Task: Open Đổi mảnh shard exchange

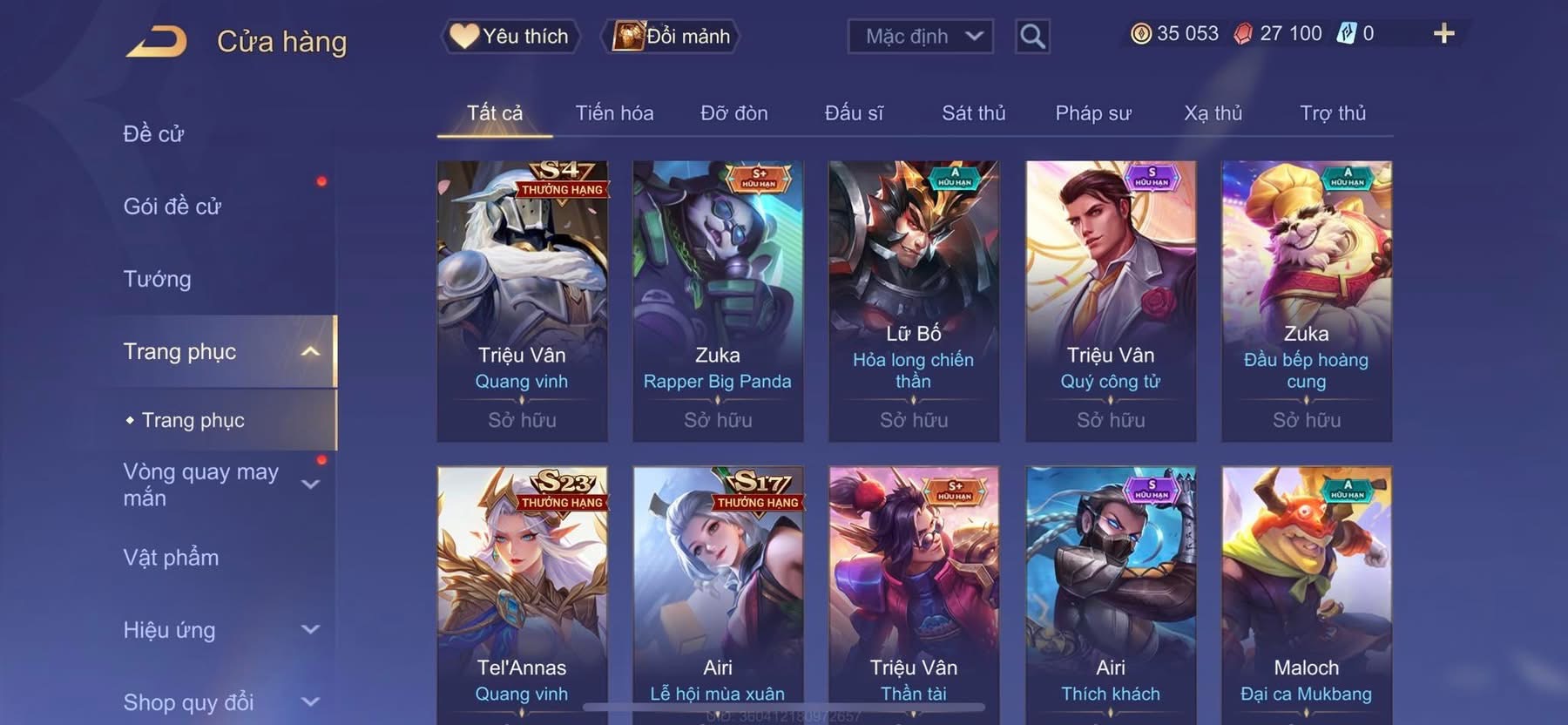Action: [671, 36]
